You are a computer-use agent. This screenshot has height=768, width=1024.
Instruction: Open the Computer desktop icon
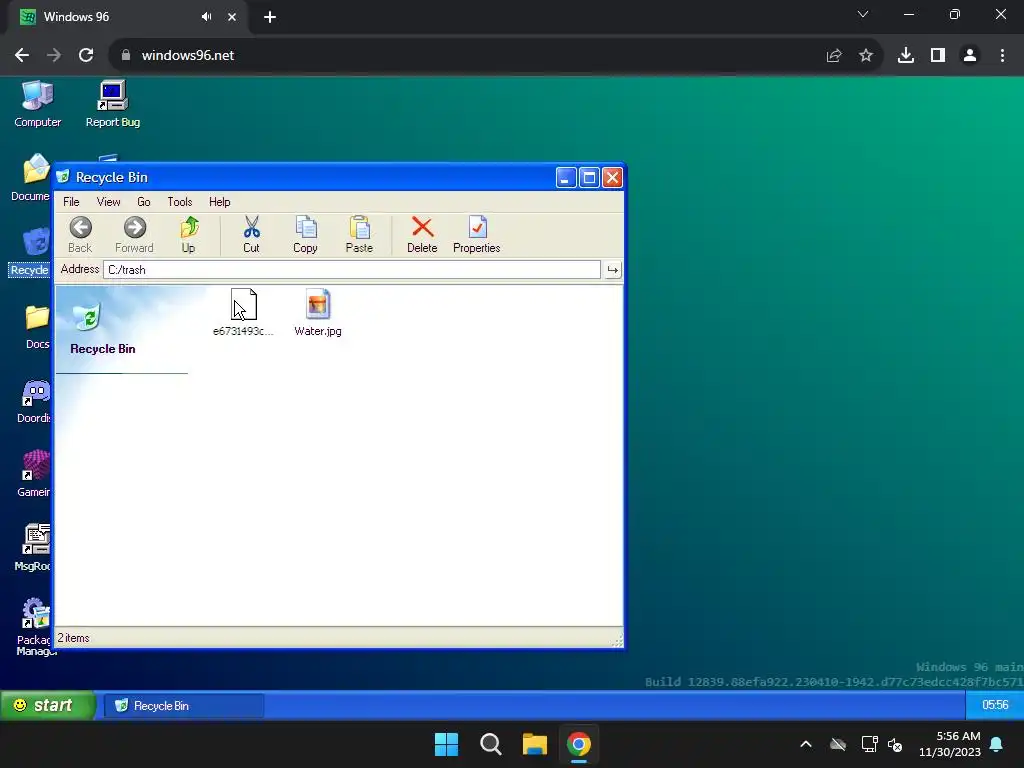point(38,104)
